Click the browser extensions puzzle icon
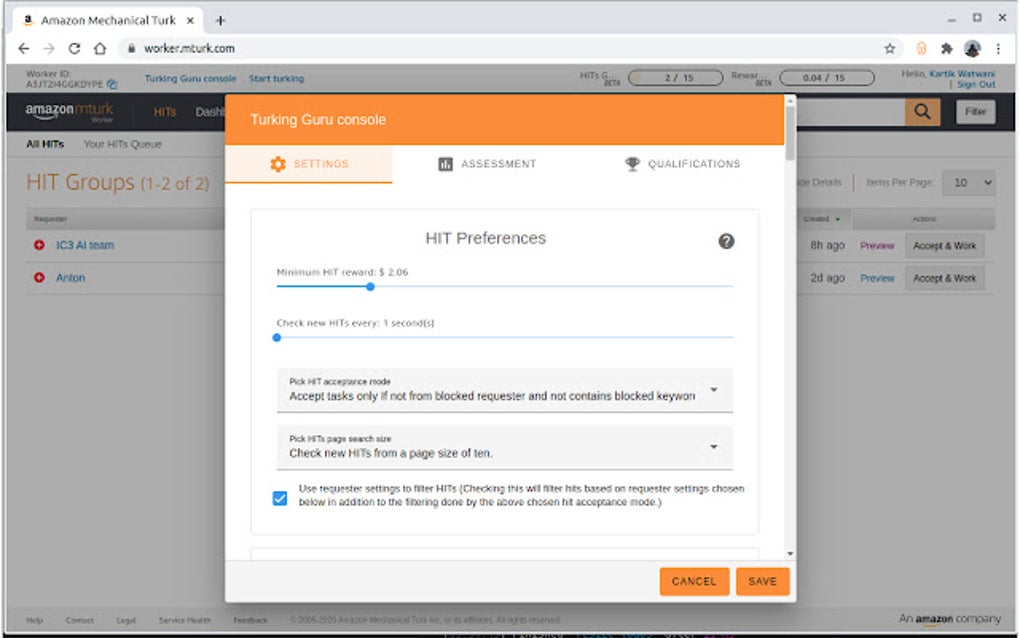The image size is (1020, 638). tap(946, 48)
